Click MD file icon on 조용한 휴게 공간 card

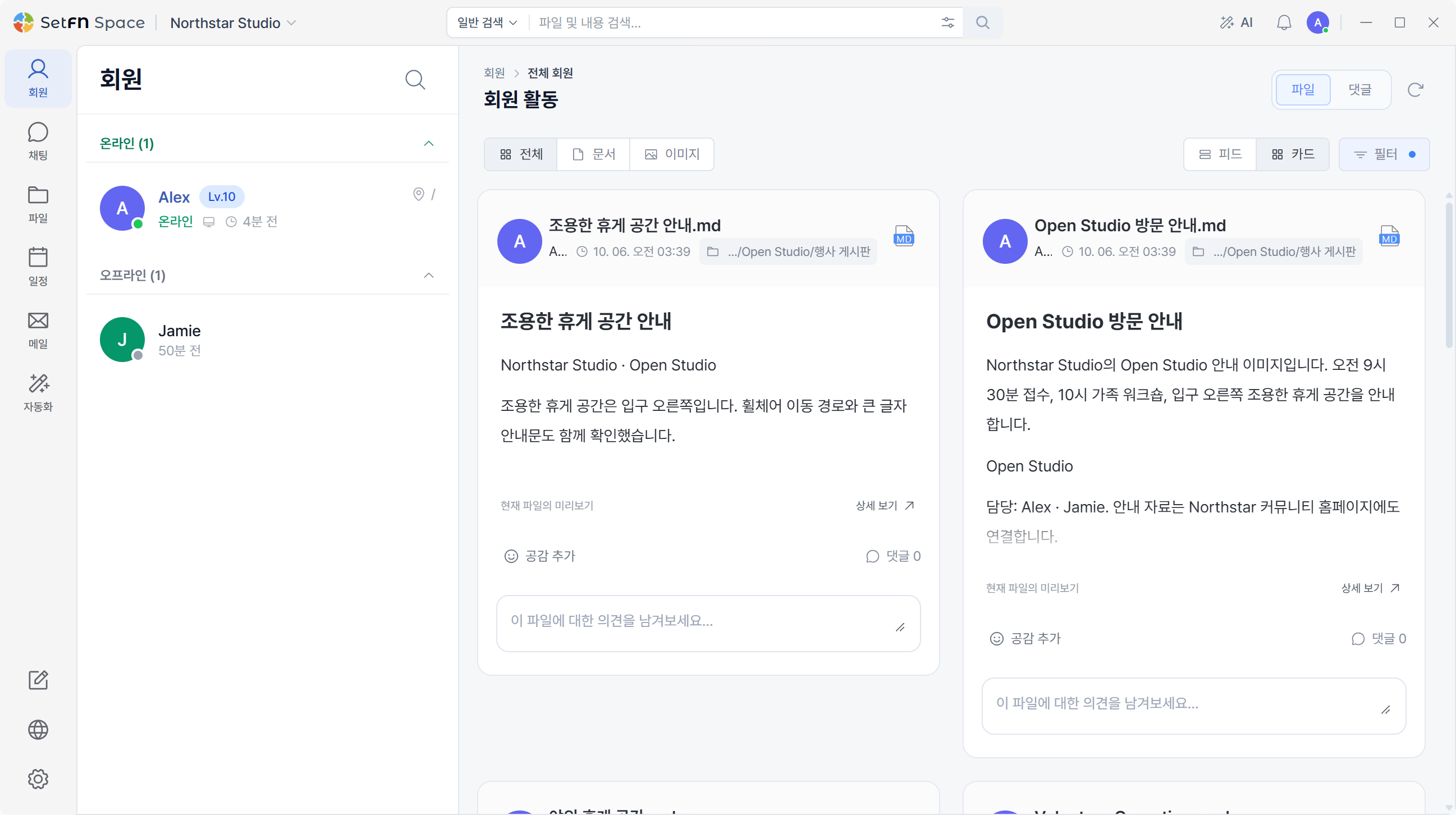pyautogui.click(x=904, y=236)
